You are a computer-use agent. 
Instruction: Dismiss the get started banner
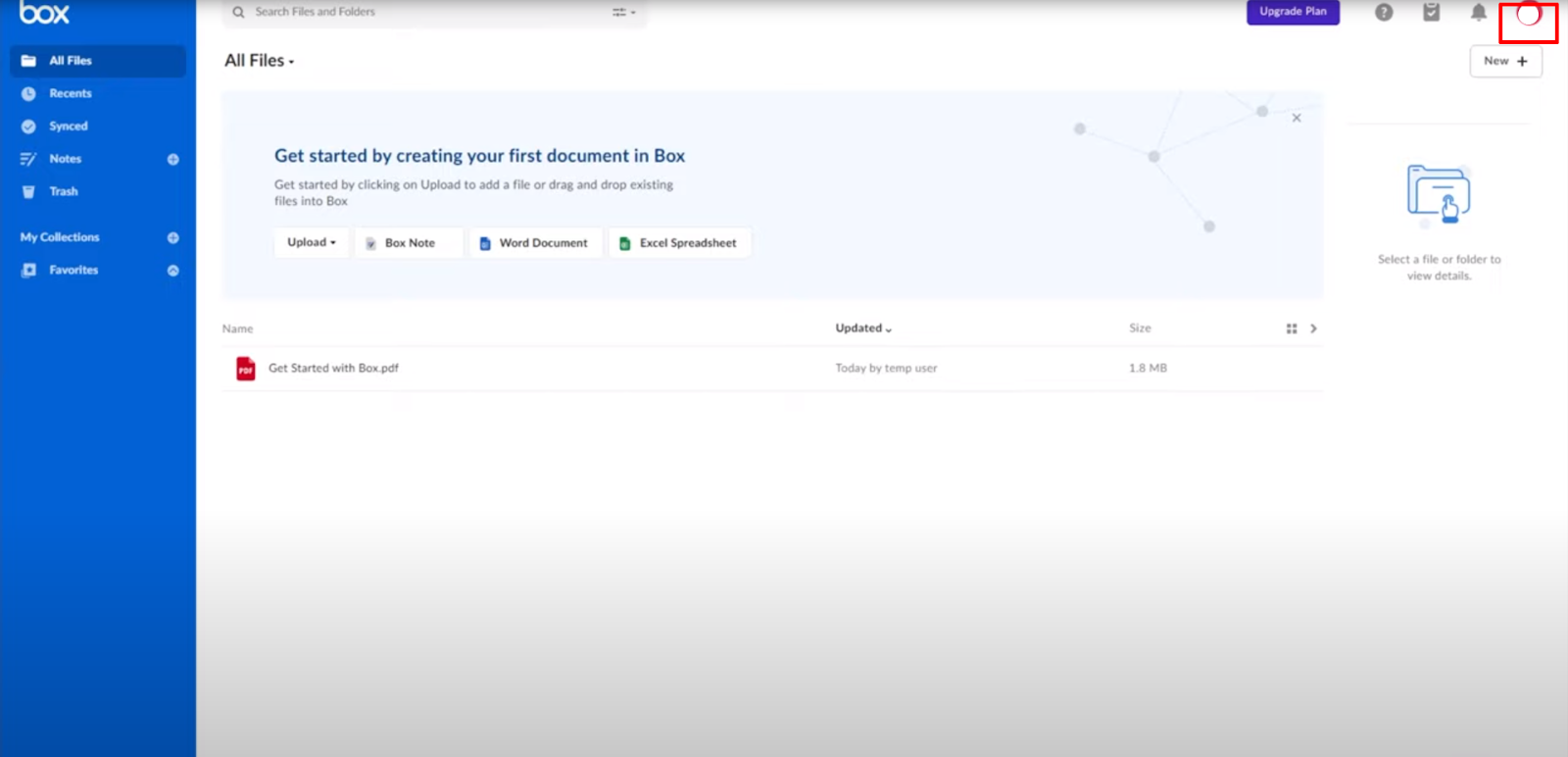[x=1297, y=118]
